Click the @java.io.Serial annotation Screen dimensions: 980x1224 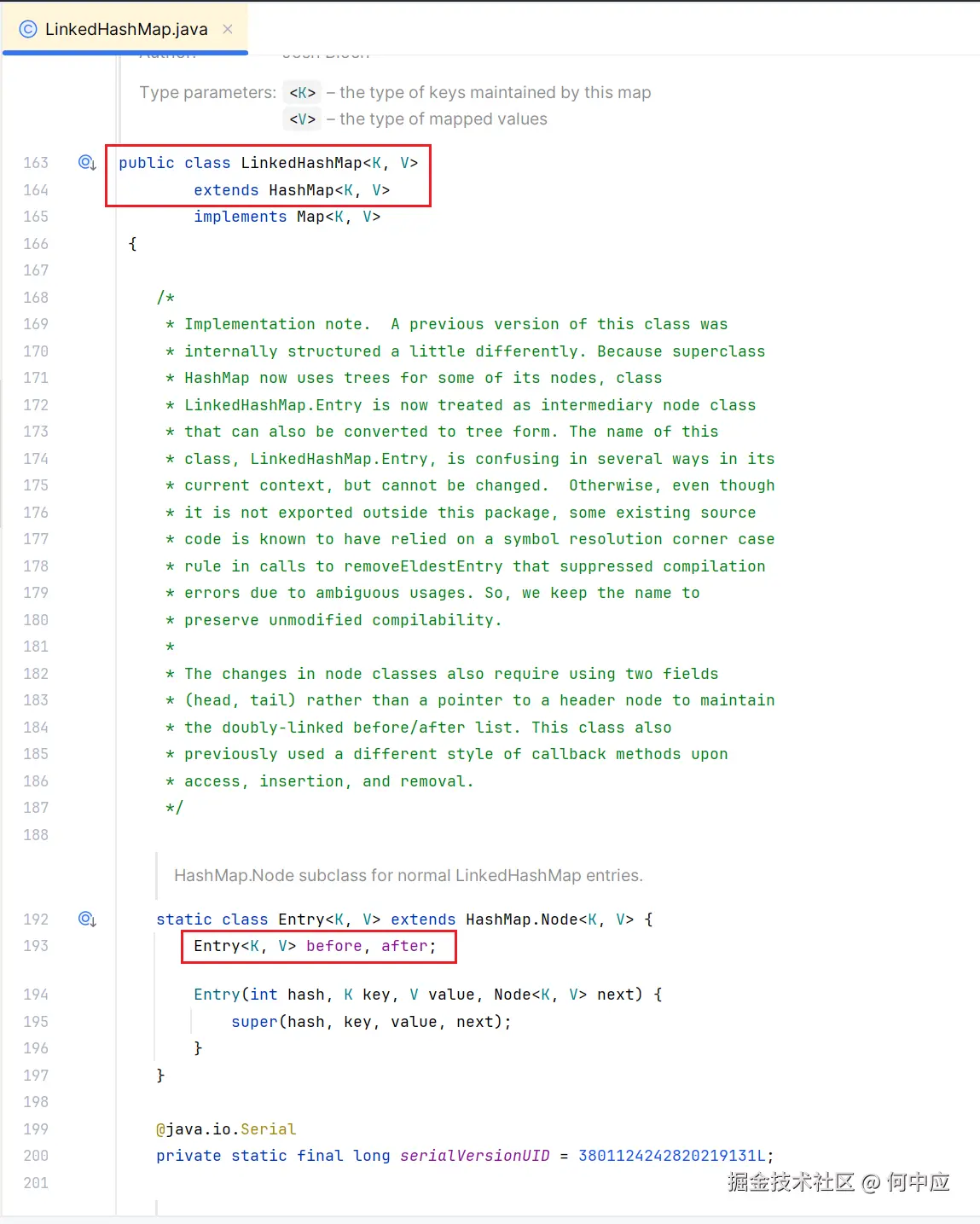pyautogui.click(x=226, y=1129)
